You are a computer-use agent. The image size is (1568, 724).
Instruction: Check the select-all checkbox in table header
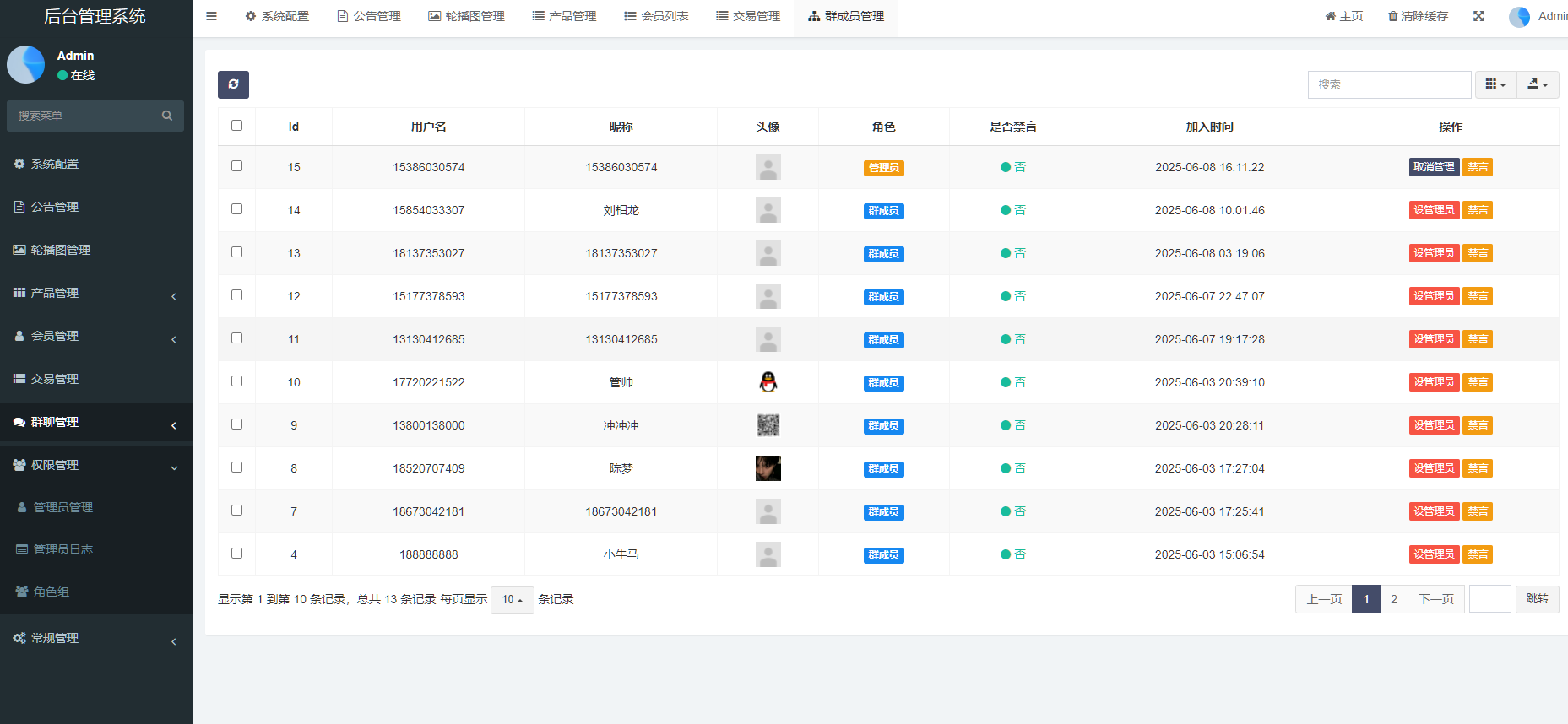[236, 126]
